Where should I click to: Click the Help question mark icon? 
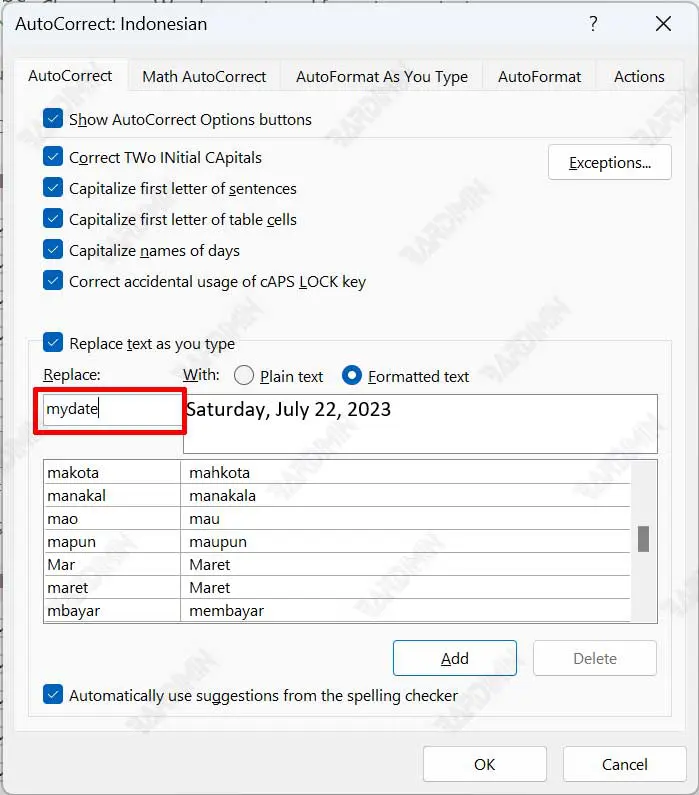point(593,24)
